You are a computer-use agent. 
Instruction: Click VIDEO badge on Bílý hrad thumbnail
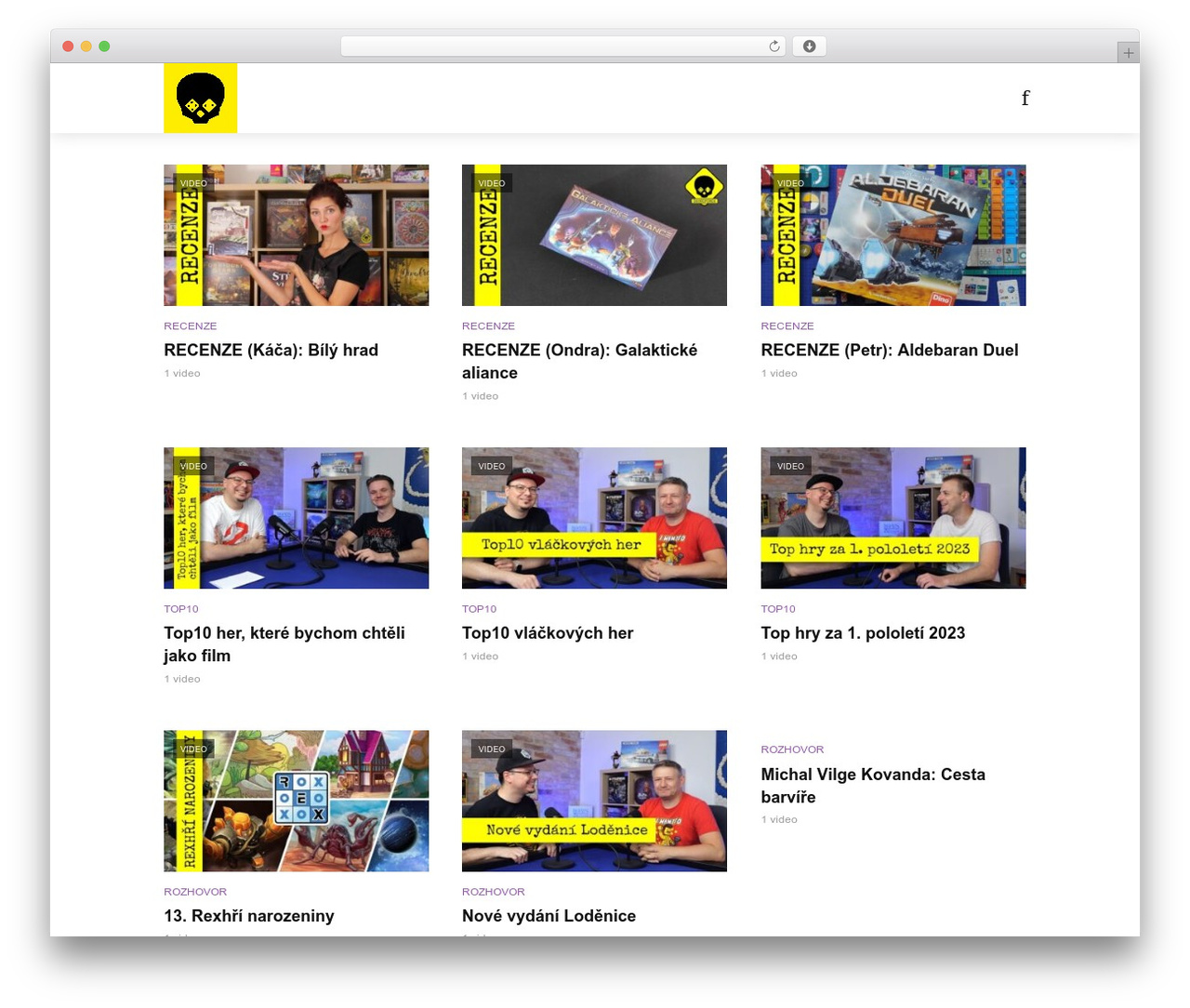[193, 183]
